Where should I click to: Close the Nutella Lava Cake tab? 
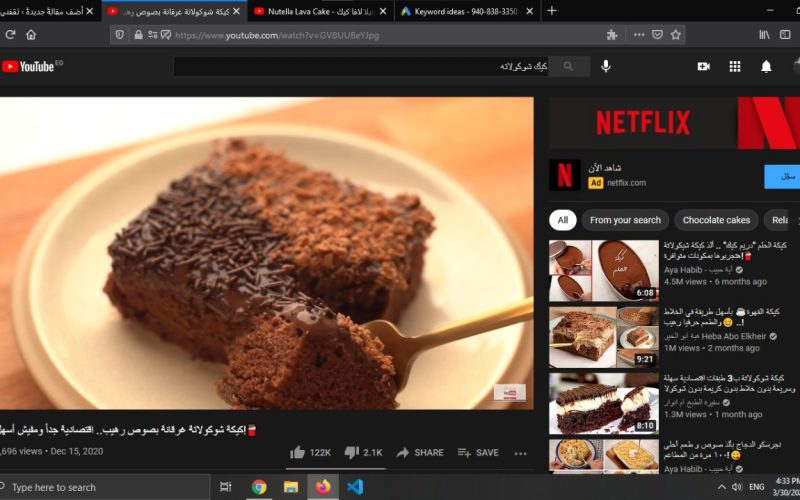tap(383, 11)
